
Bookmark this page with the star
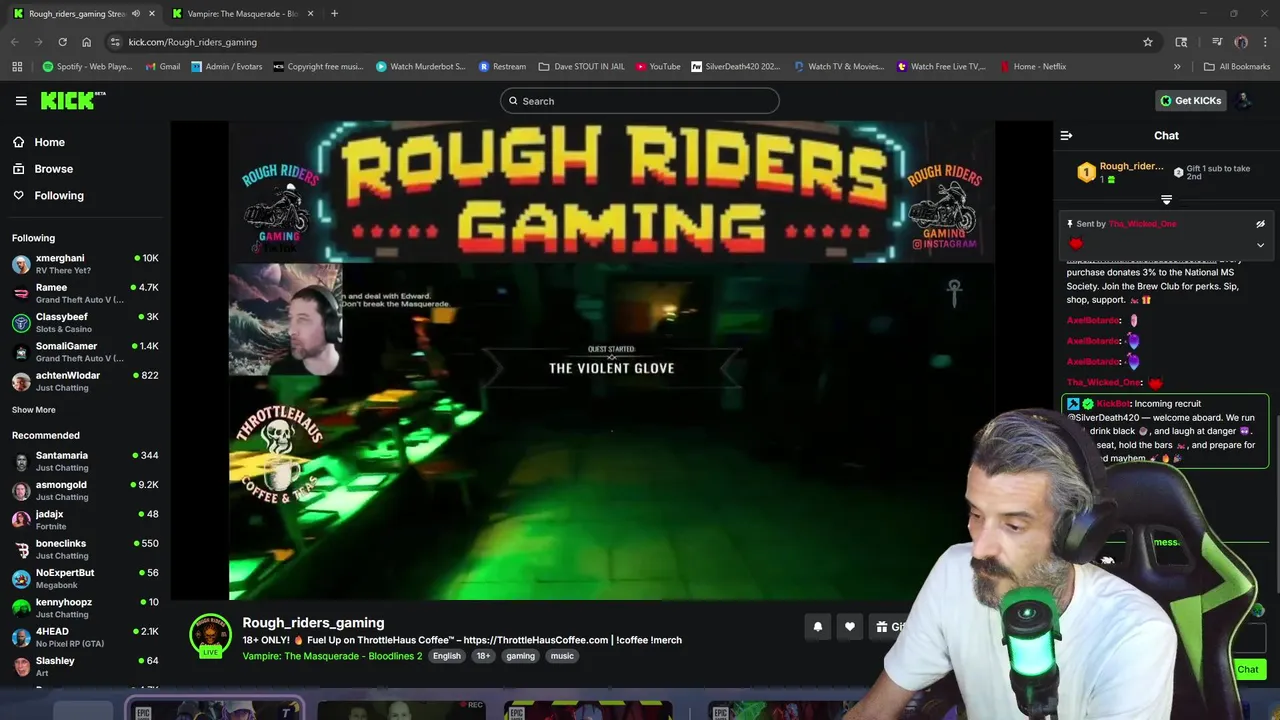point(1148,42)
